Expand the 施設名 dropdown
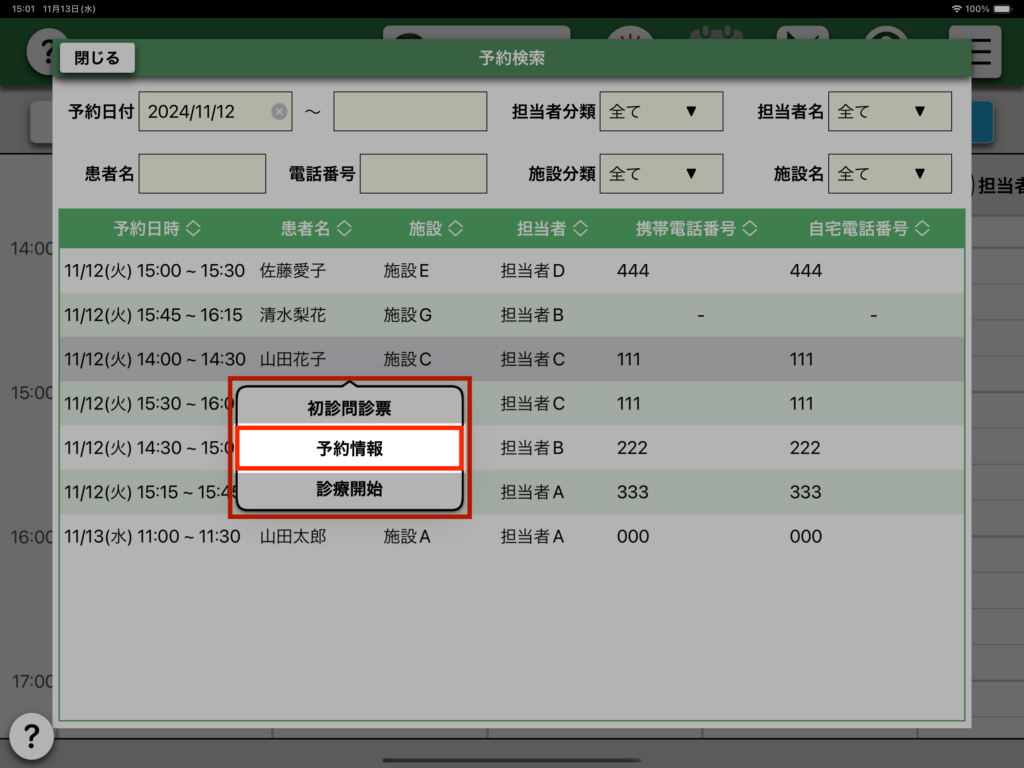 point(890,174)
